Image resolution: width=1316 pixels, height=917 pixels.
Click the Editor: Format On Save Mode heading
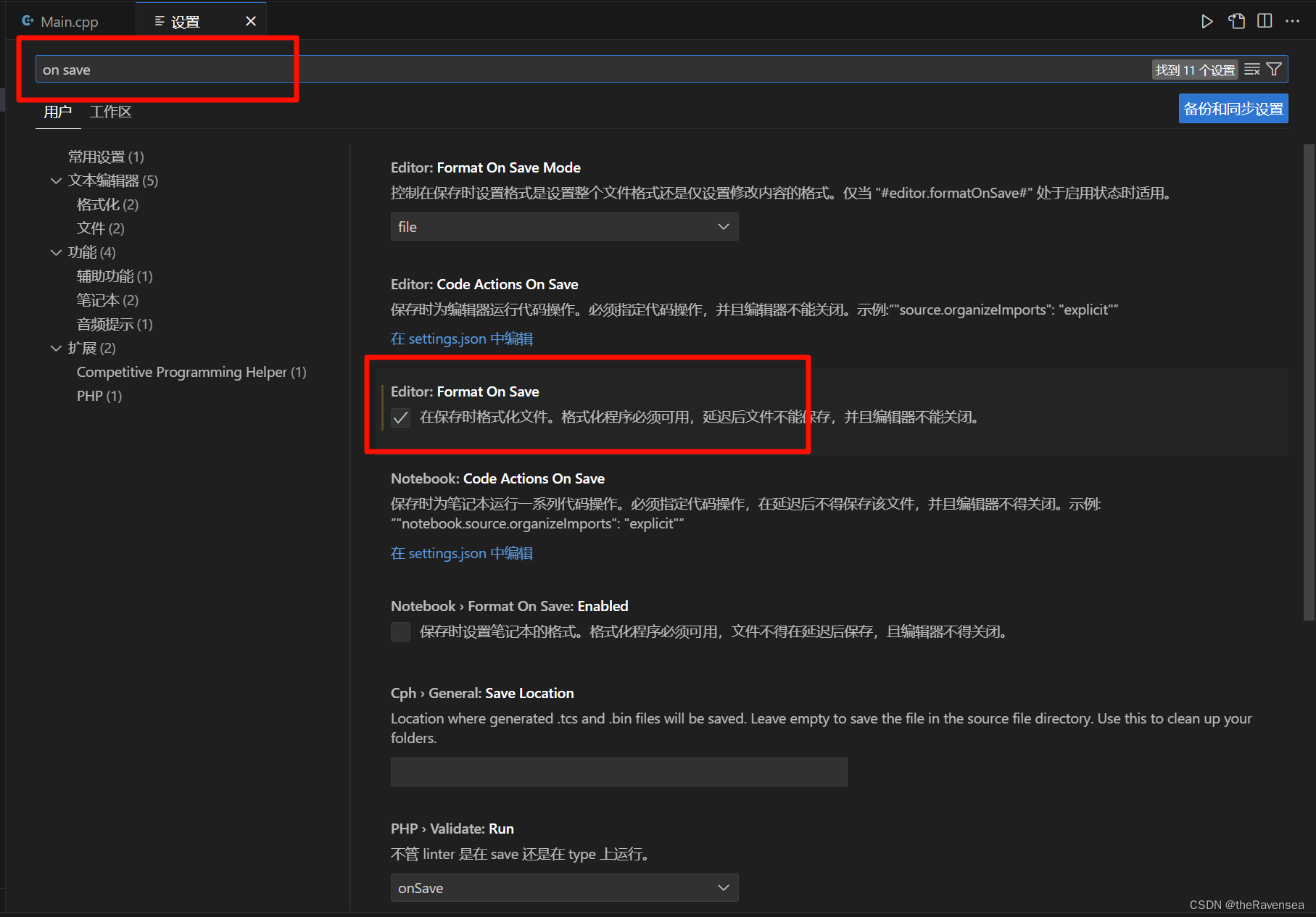pyautogui.click(x=486, y=167)
